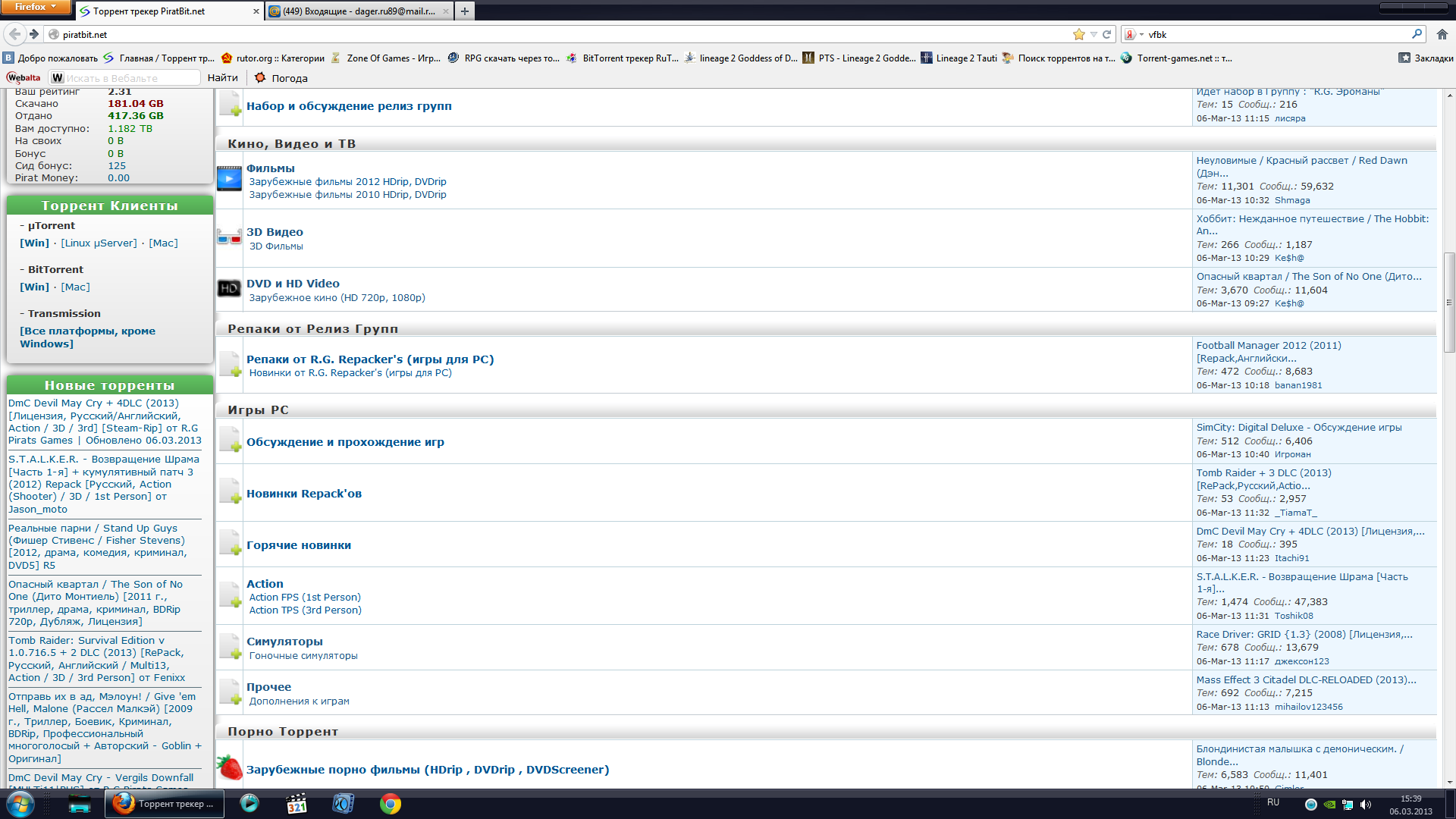The width and height of the screenshot is (1456, 819).
Task: Open Chrome from the taskbar
Action: click(391, 804)
